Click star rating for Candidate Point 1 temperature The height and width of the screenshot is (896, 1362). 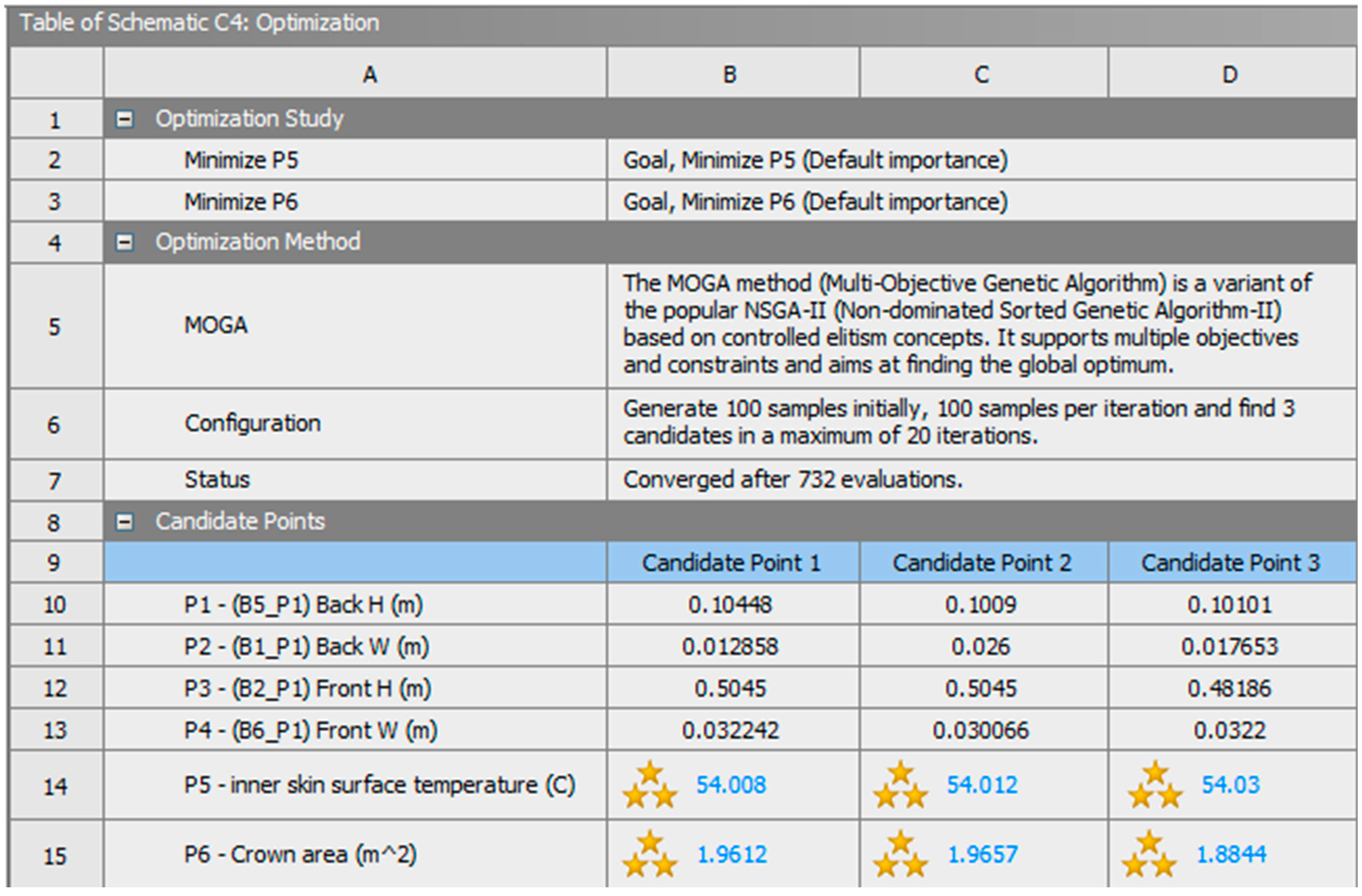coord(650,785)
